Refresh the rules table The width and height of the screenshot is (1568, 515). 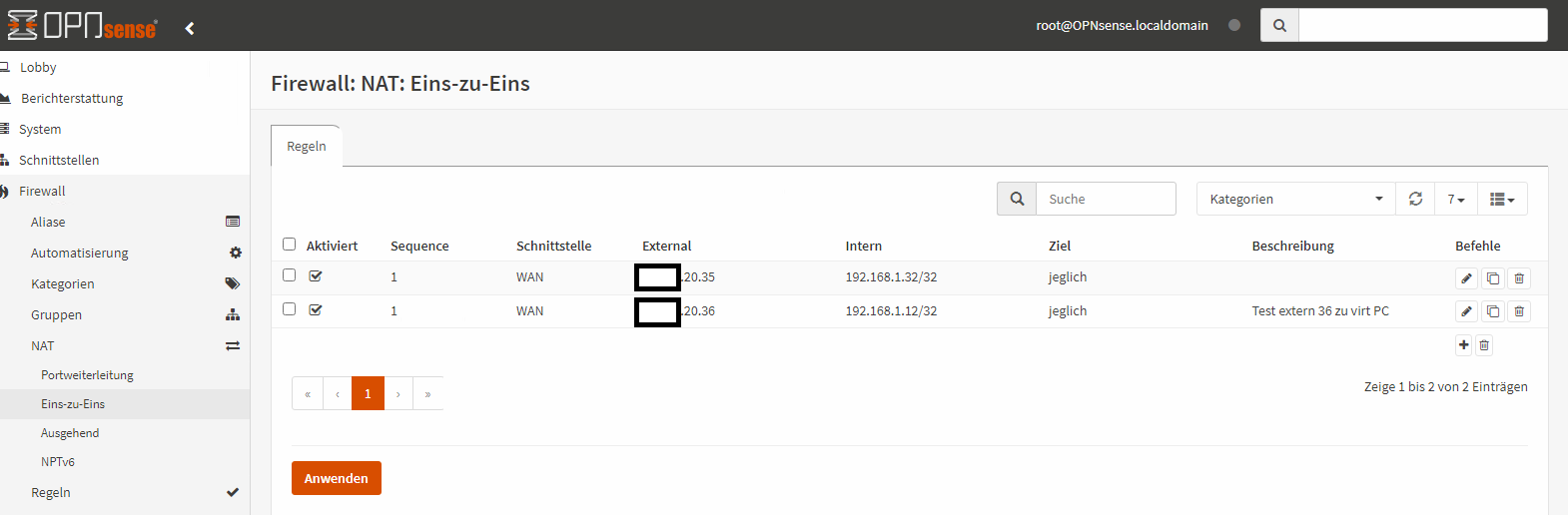click(x=1415, y=199)
